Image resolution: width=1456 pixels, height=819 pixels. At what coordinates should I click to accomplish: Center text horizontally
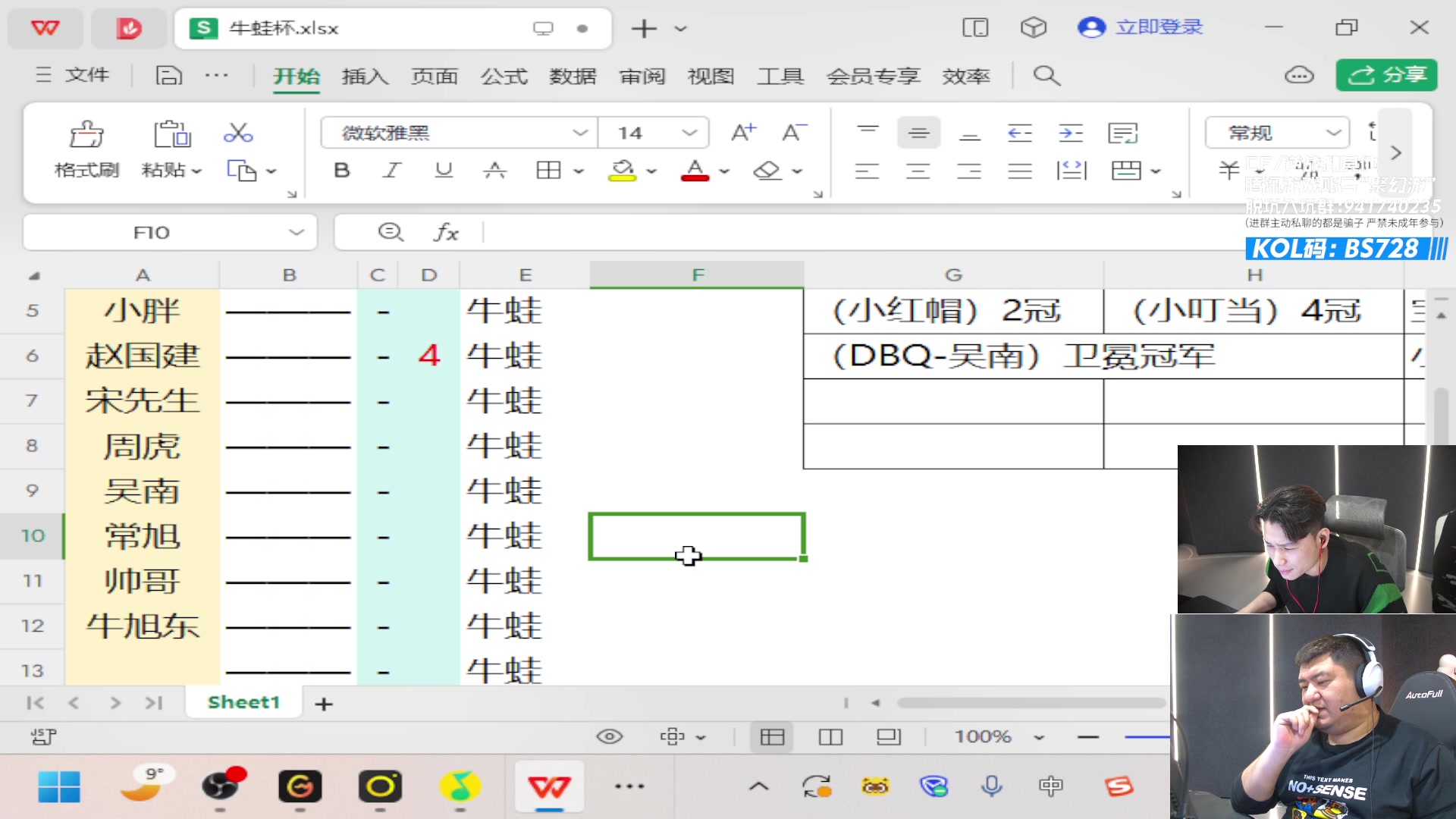point(918,171)
